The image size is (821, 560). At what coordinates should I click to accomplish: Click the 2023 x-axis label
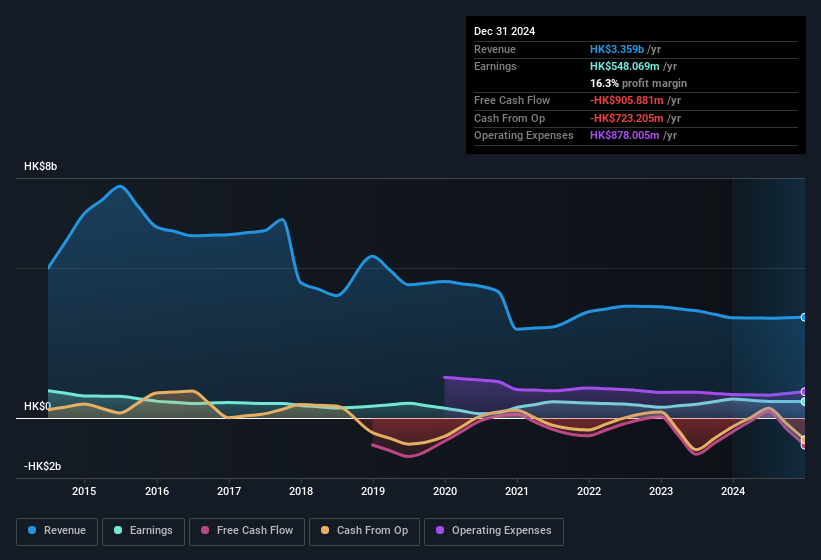(661, 491)
